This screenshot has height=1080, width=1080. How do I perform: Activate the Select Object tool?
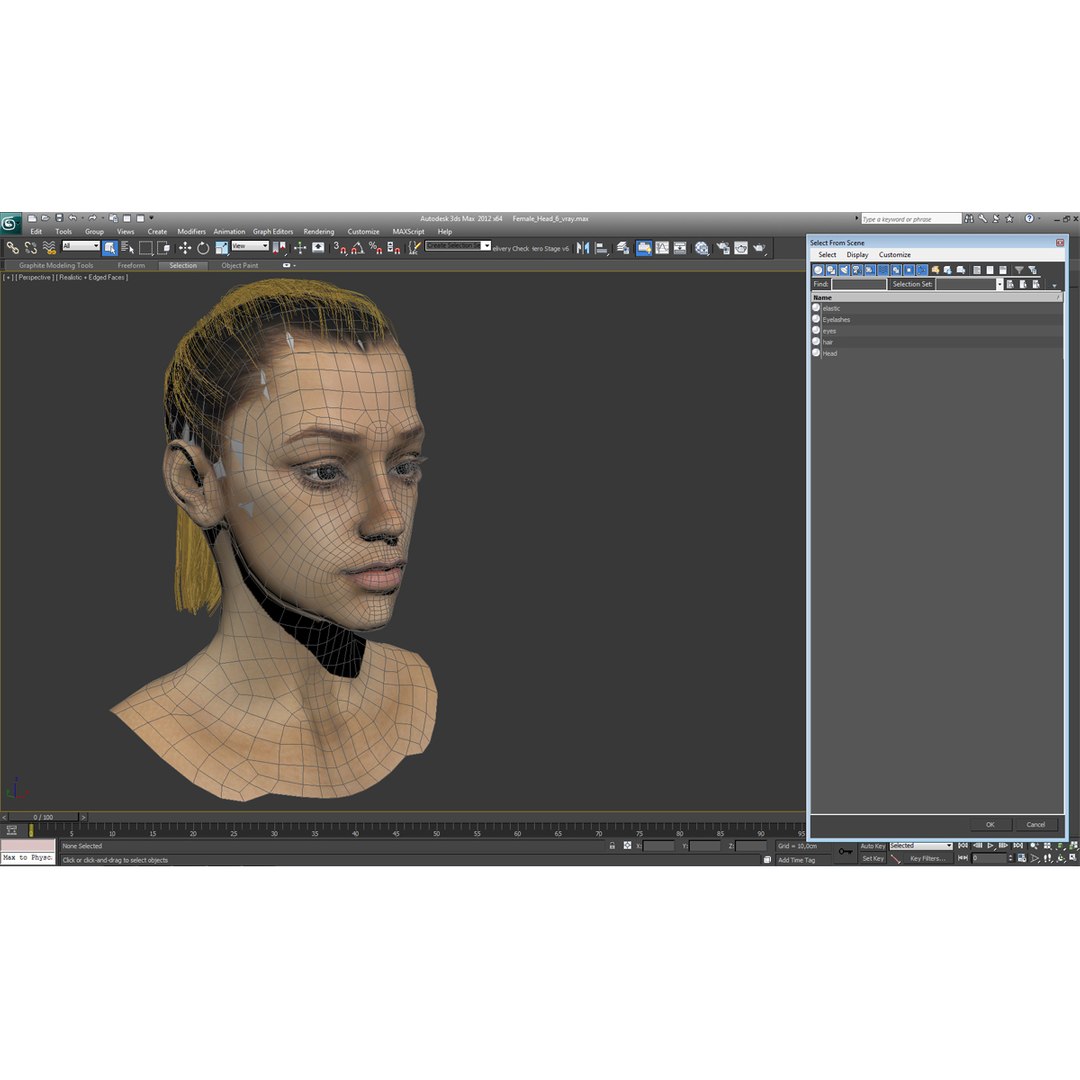(110, 248)
